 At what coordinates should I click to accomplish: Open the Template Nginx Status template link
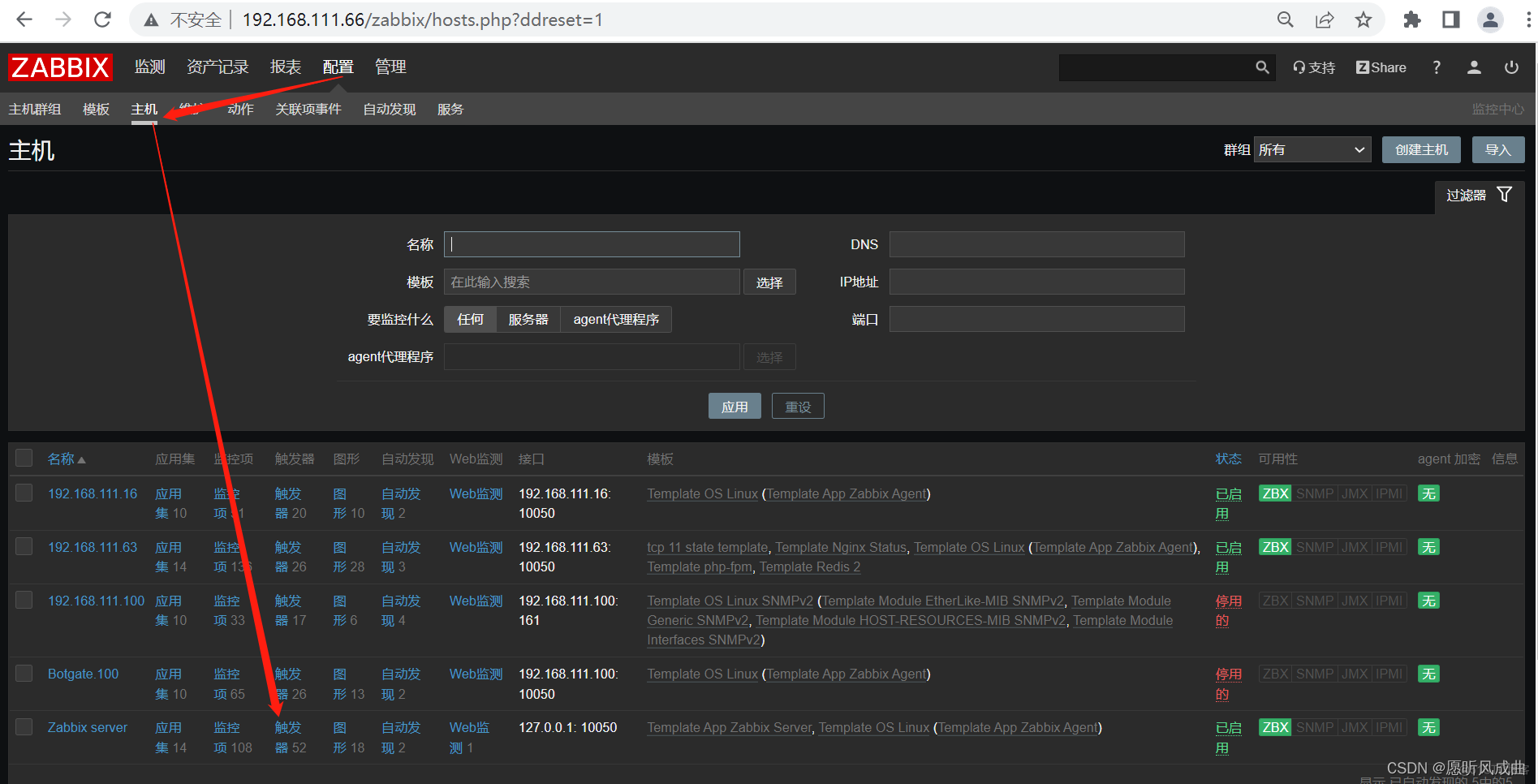(x=841, y=547)
